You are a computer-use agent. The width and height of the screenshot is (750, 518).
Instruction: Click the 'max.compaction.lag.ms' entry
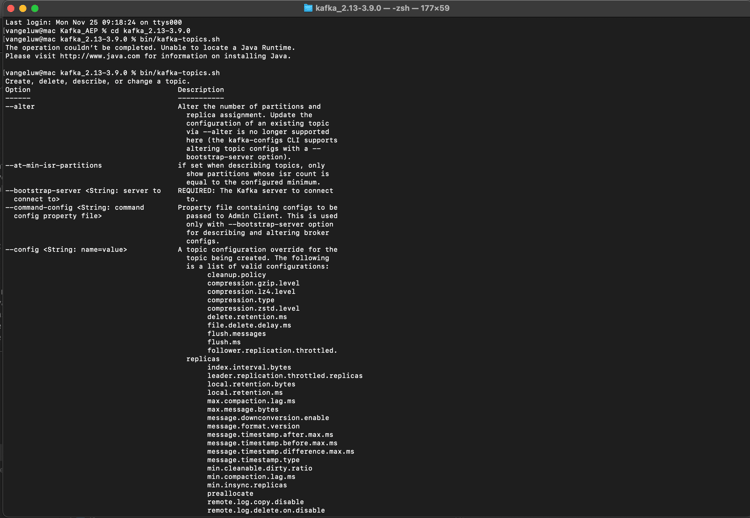(251, 401)
